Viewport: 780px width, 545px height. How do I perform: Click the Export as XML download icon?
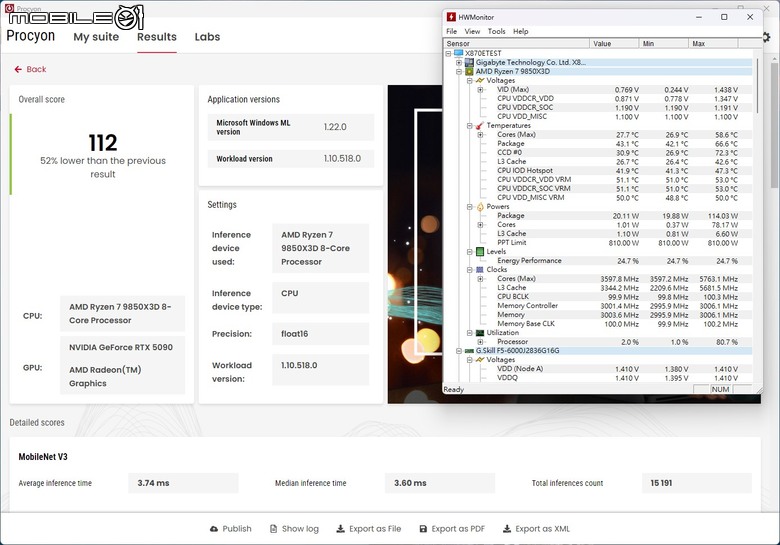click(506, 529)
